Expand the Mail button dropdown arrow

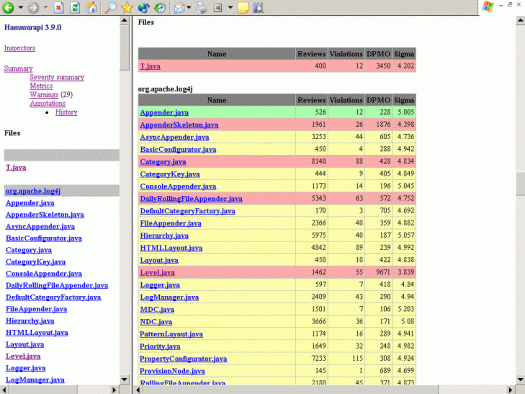tap(189, 7)
